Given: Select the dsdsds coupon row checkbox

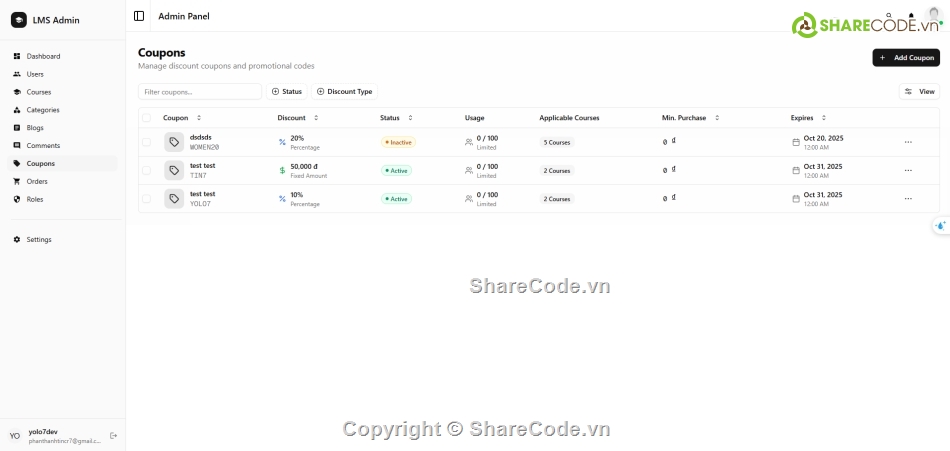Looking at the screenshot, I should (x=146, y=142).
